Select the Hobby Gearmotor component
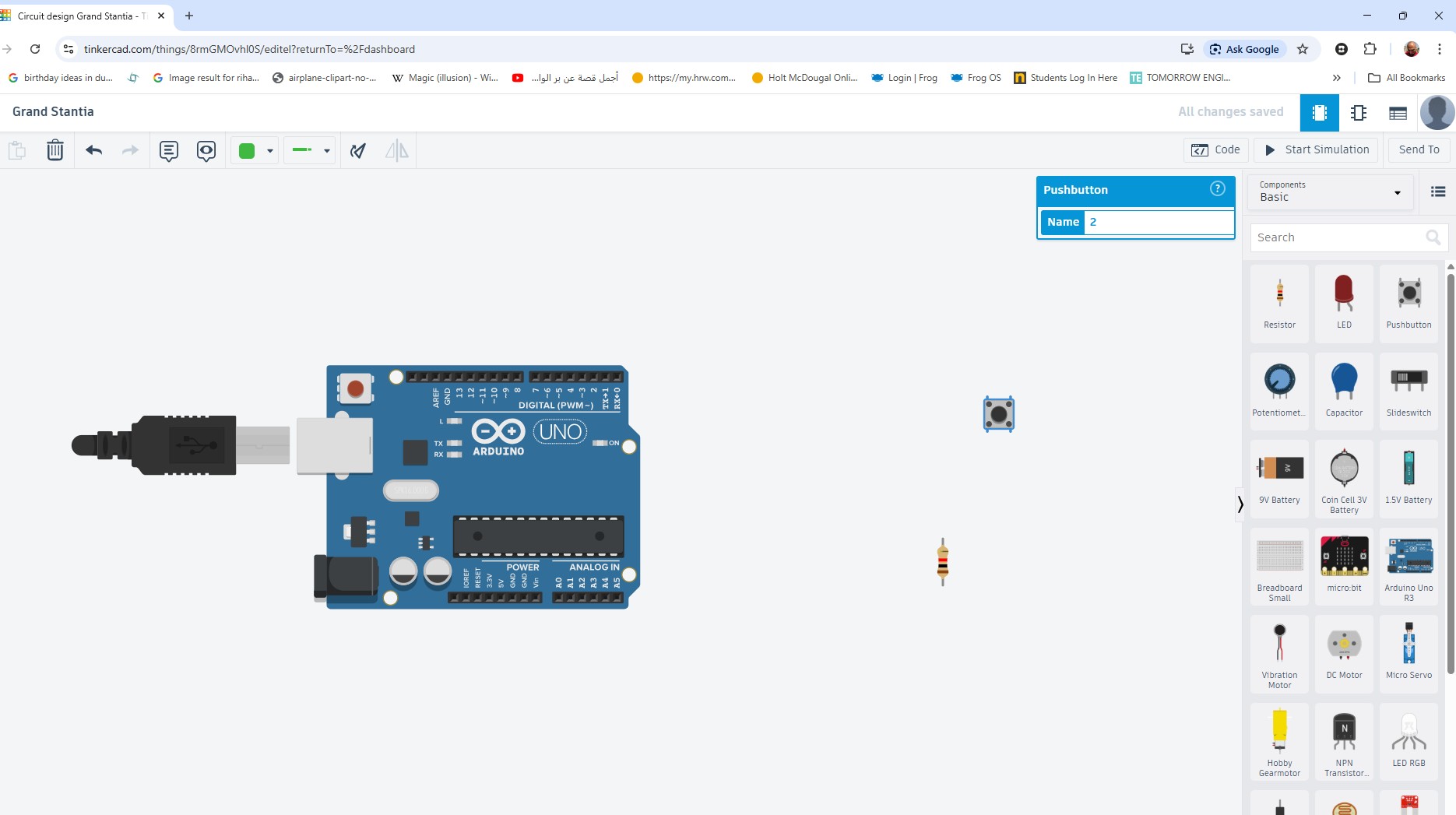 pos(1279,742)
